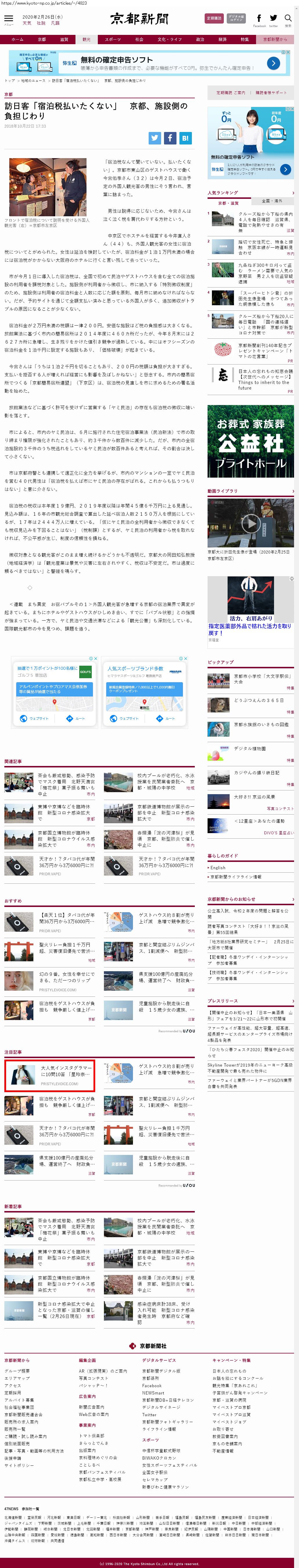
Task: Open English link in 暮らしのガイド
Action: (218, 867)
